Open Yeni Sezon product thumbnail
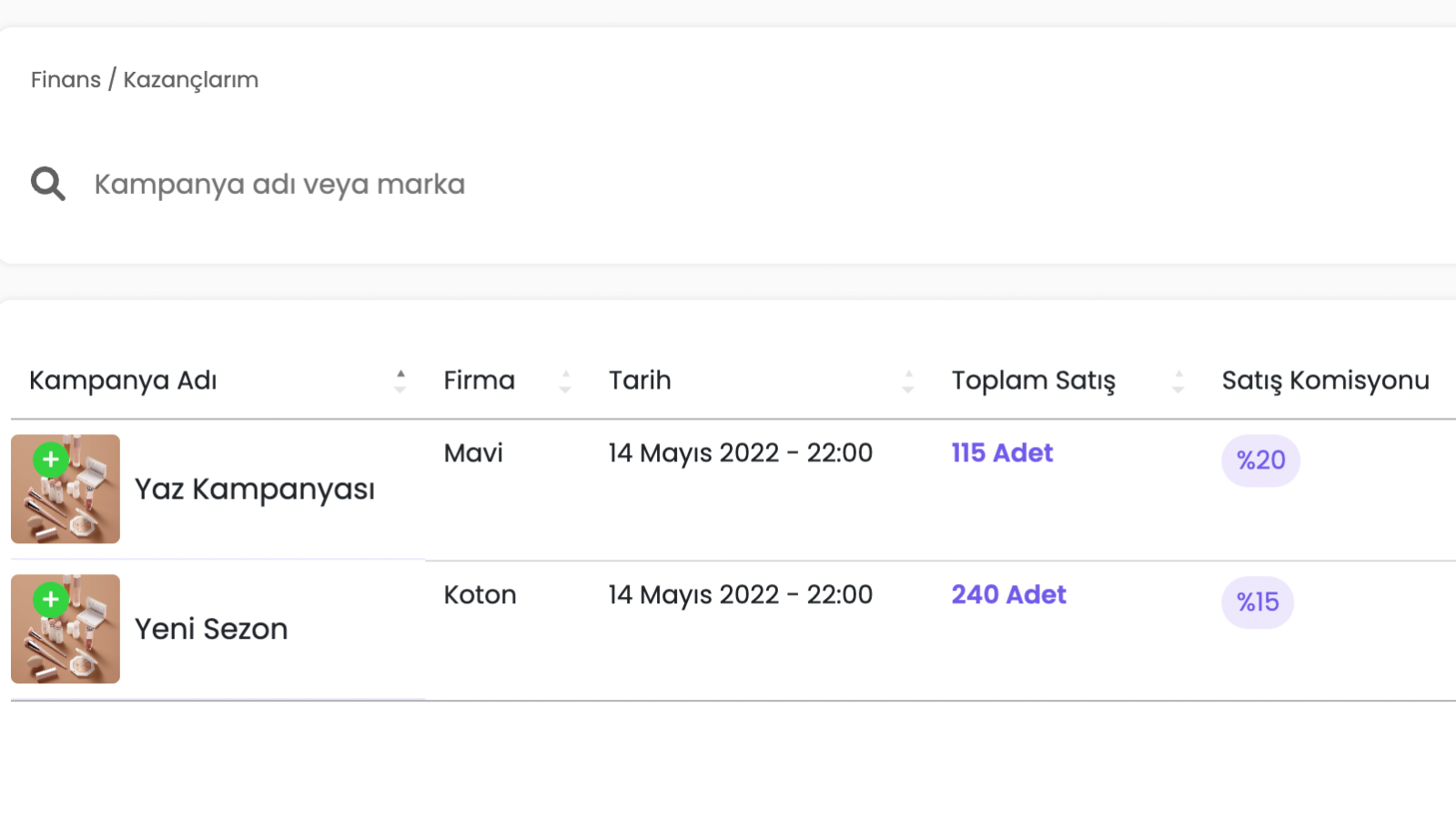1456x819 pixels. click(x=66, y=629)
